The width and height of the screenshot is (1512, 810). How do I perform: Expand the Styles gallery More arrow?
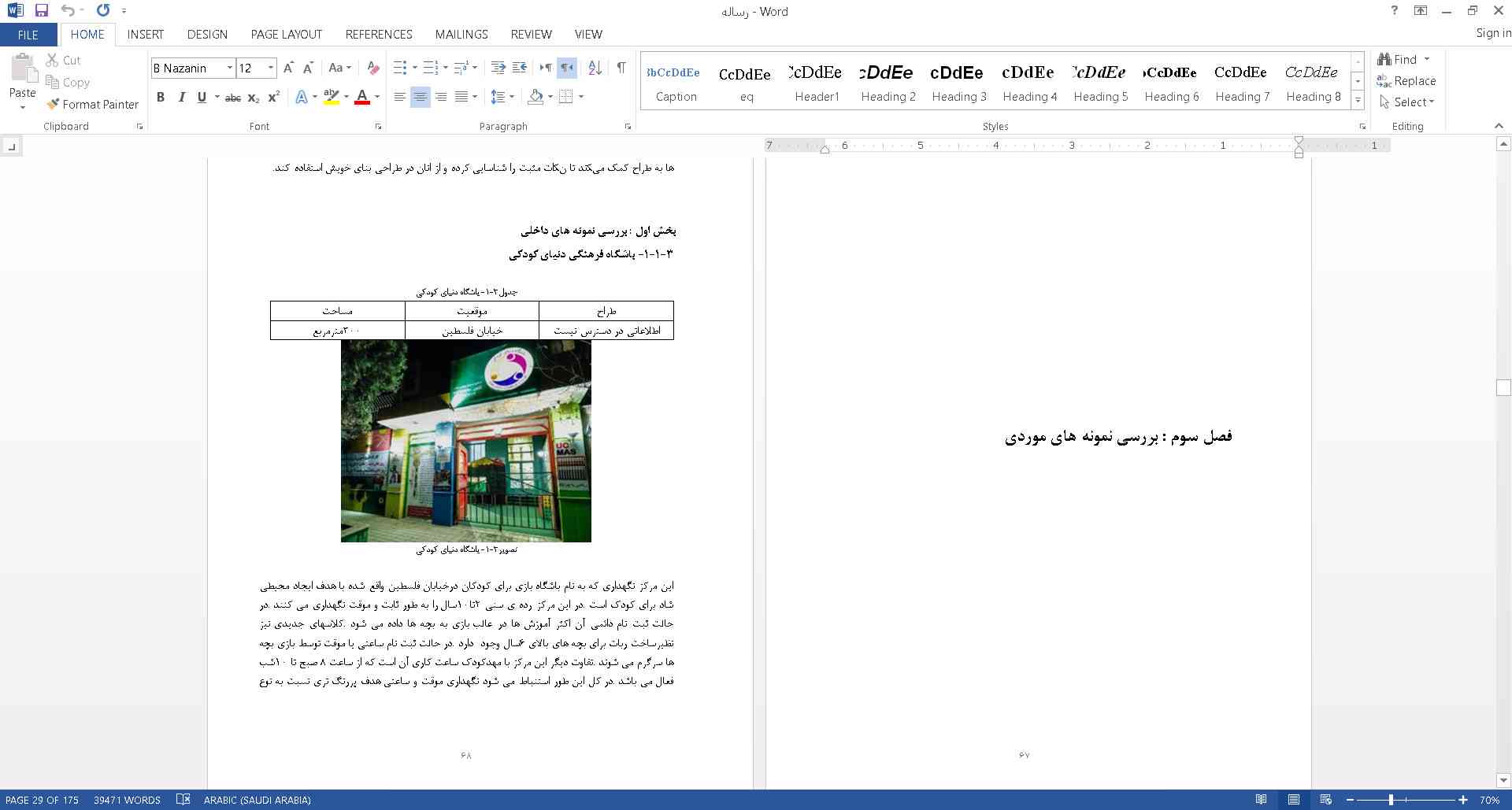(1358, 101)
